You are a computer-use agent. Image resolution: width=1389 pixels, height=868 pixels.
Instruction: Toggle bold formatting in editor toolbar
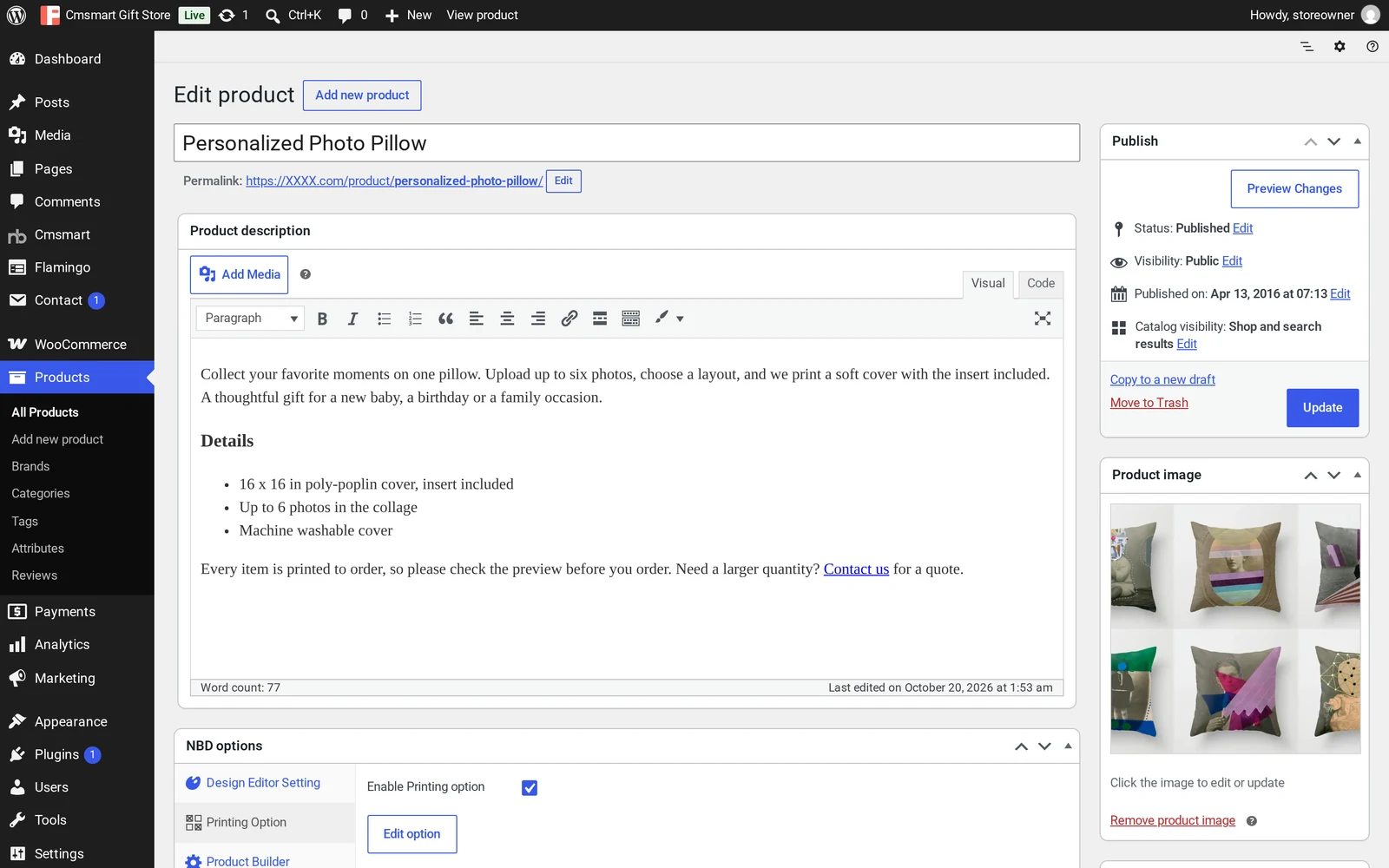click(x=322, y=319)
